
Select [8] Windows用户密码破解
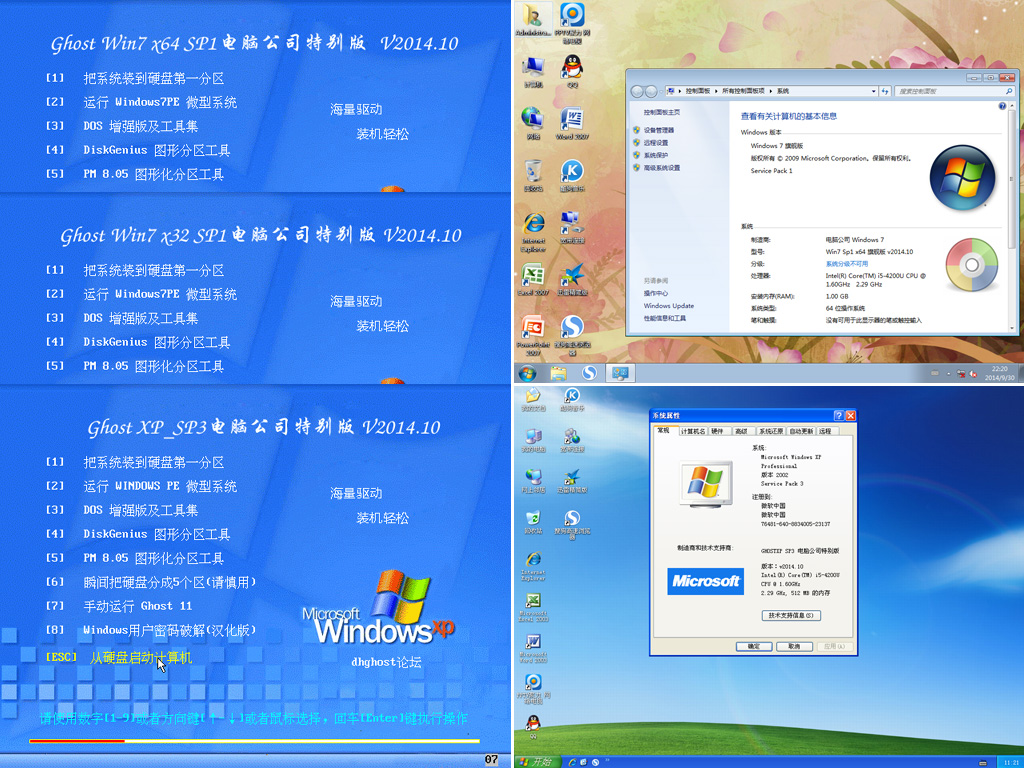coord(151,630)
